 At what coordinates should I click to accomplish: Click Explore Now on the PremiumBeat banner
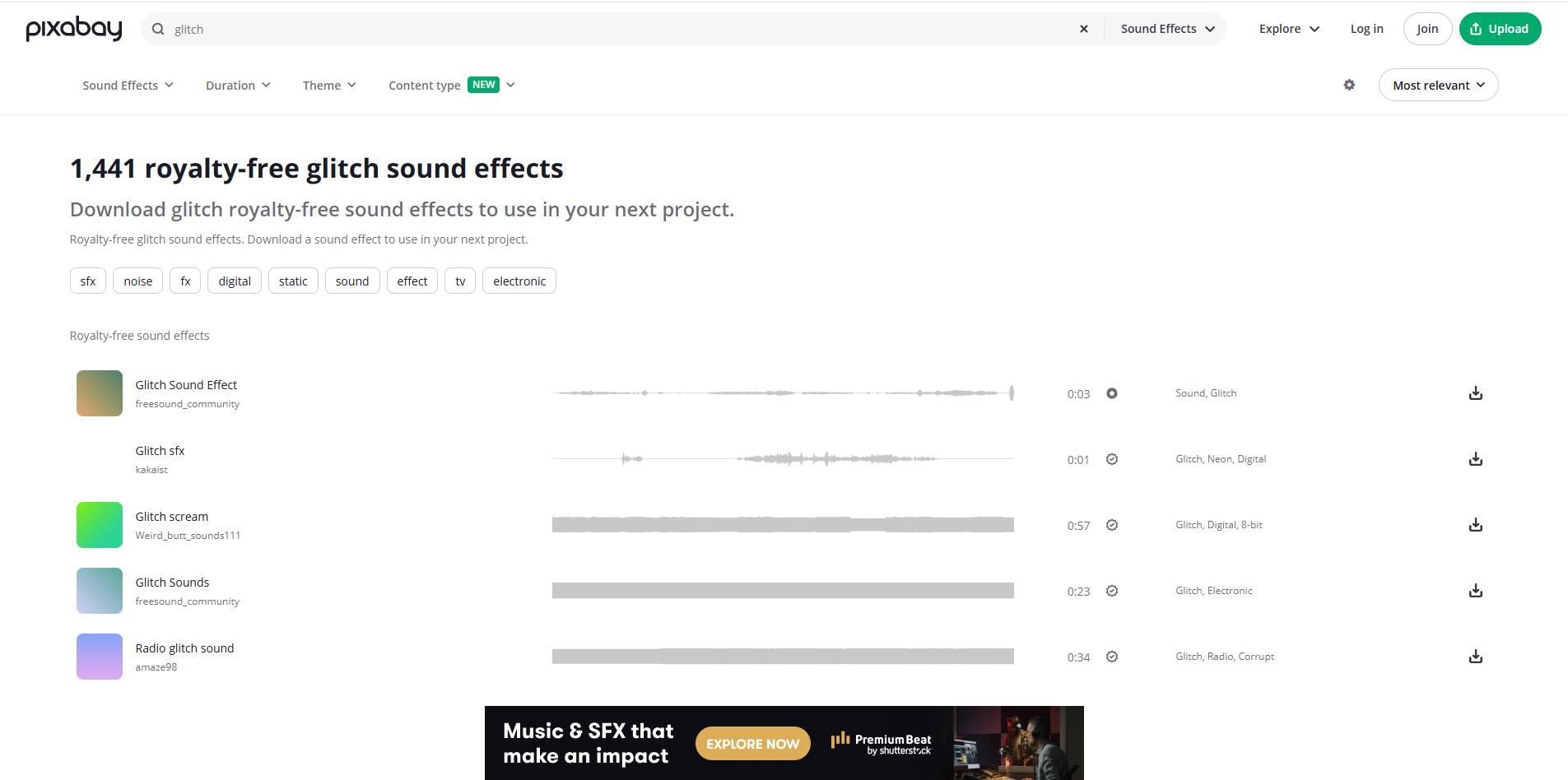751,743
